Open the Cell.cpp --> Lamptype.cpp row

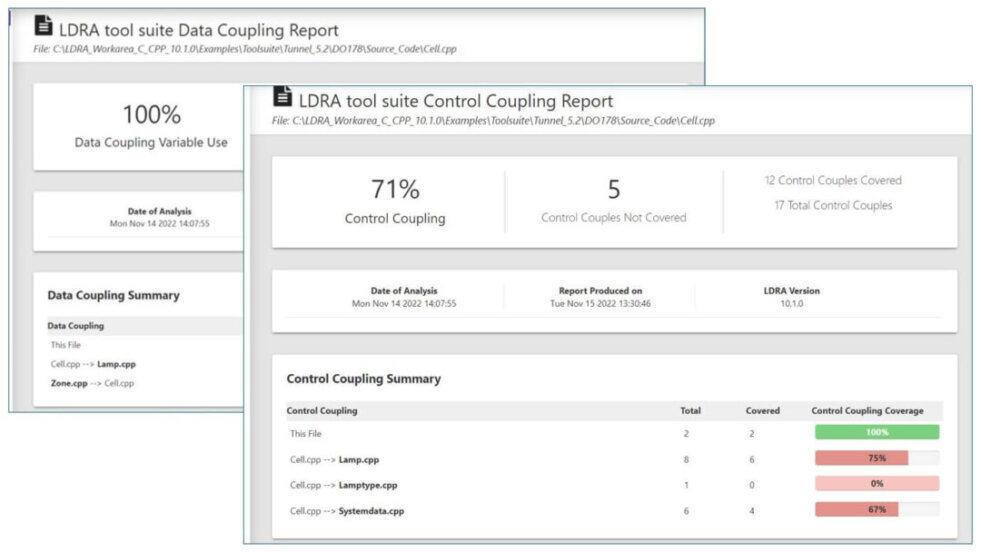(614, 485)
